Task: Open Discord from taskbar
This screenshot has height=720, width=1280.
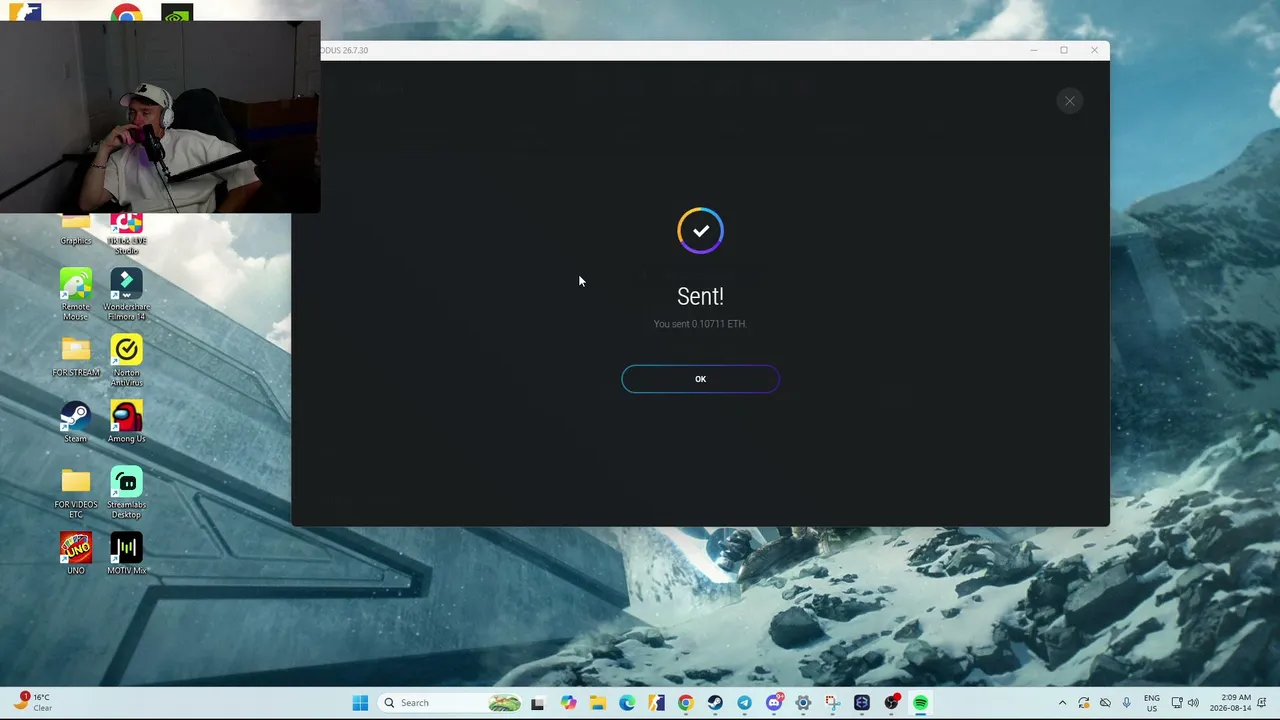Action: click(774, 703)
